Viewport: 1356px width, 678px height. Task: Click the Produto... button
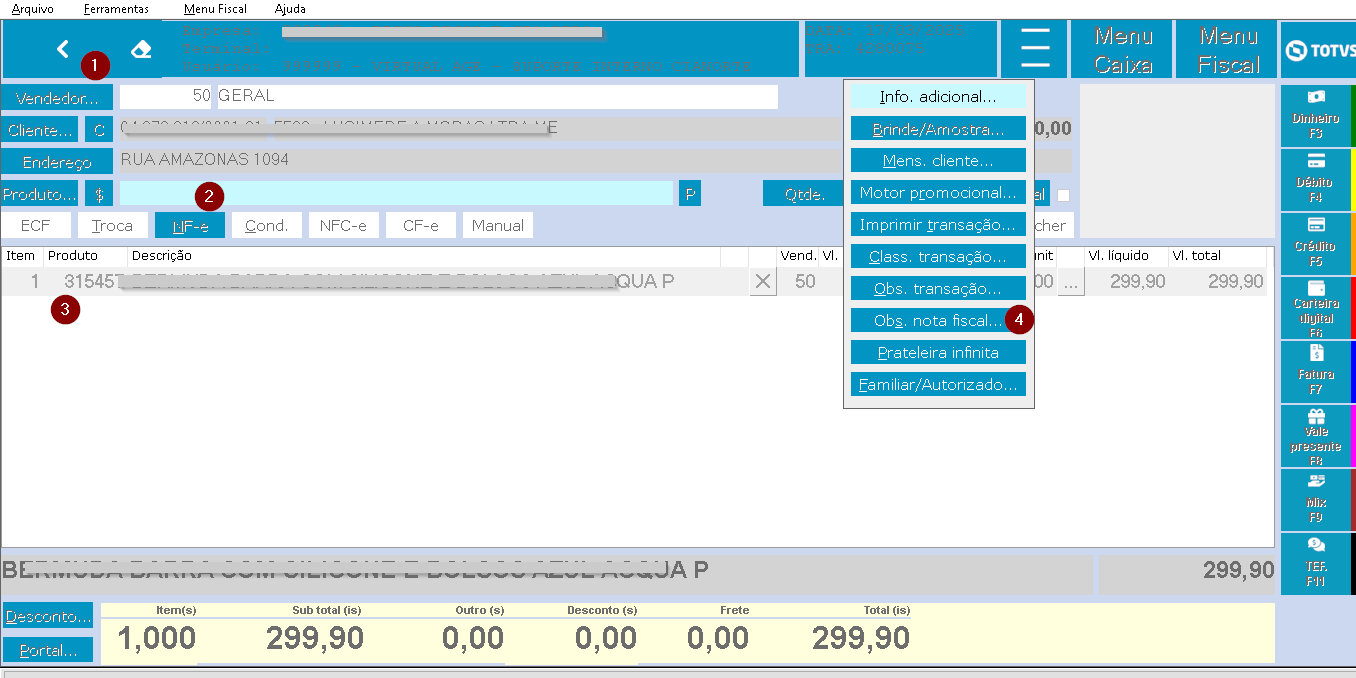(40, 194)
